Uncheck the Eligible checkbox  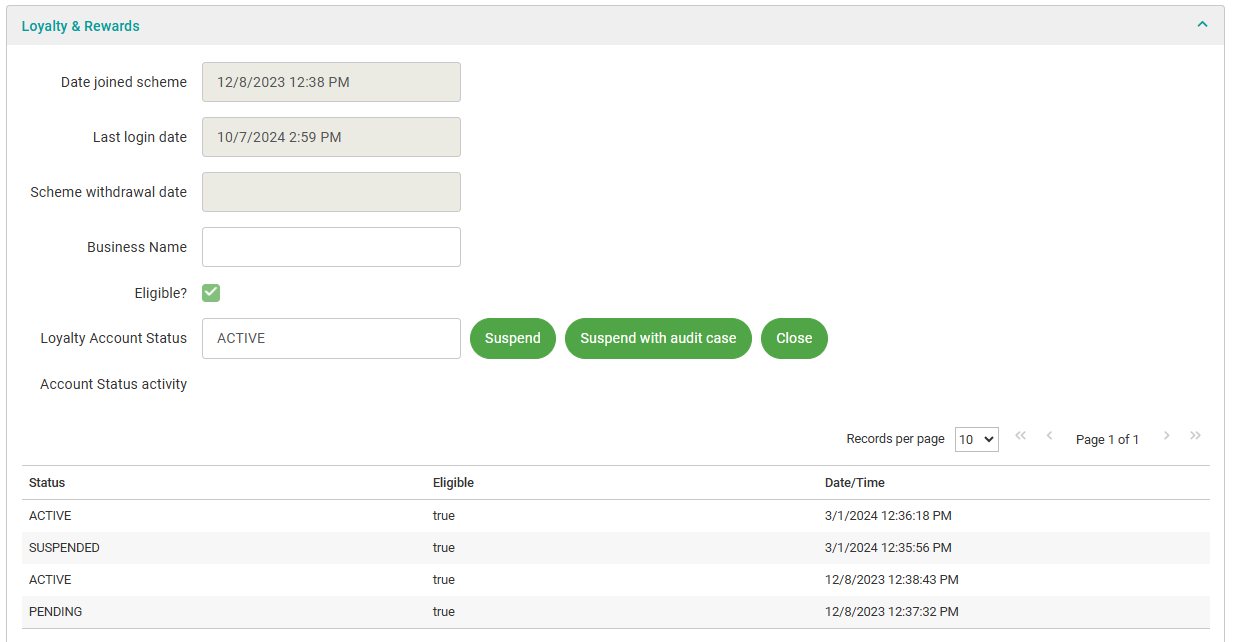coord(211,293)
